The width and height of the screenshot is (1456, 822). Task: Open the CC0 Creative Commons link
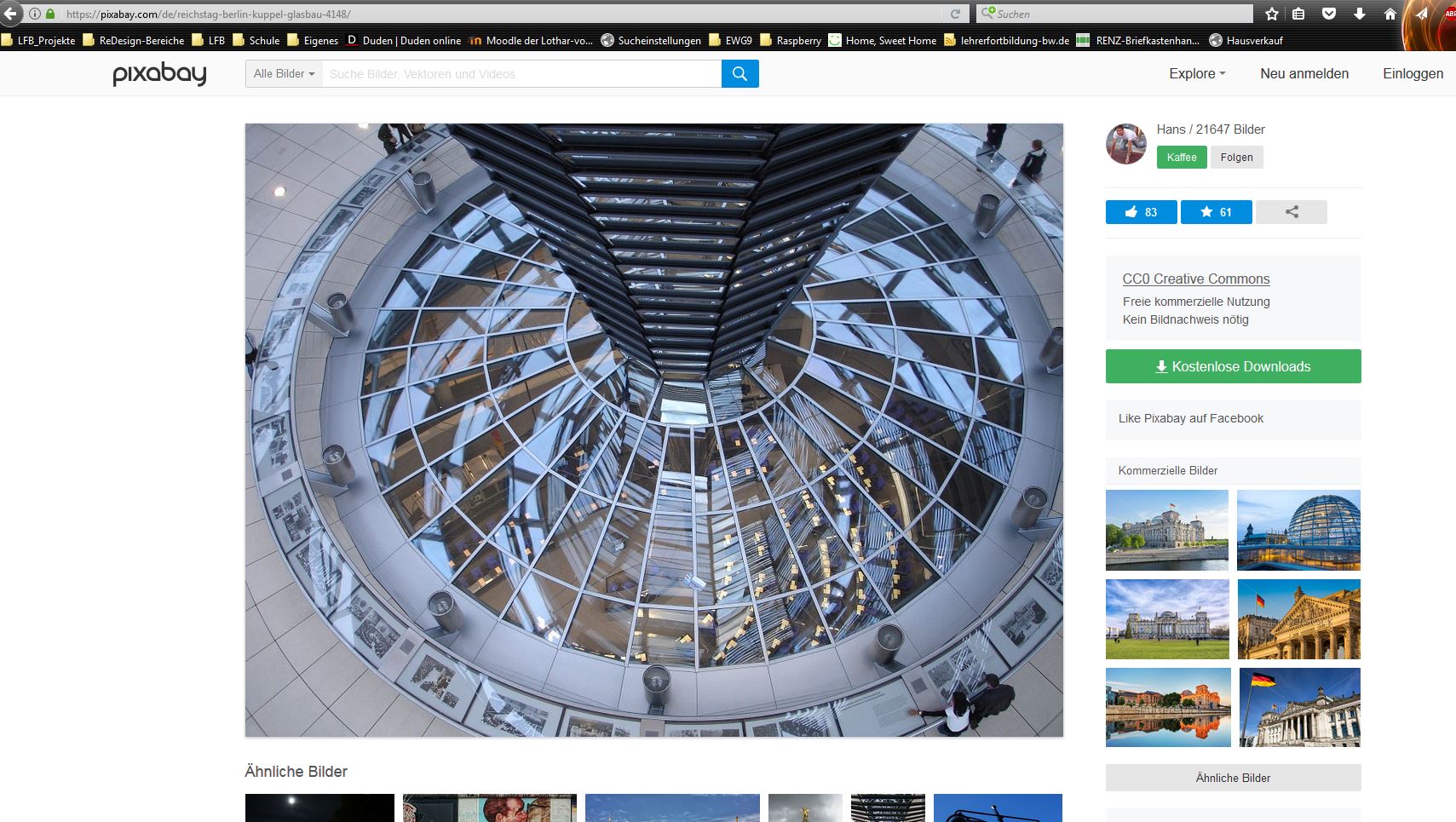click(1195, 279)
